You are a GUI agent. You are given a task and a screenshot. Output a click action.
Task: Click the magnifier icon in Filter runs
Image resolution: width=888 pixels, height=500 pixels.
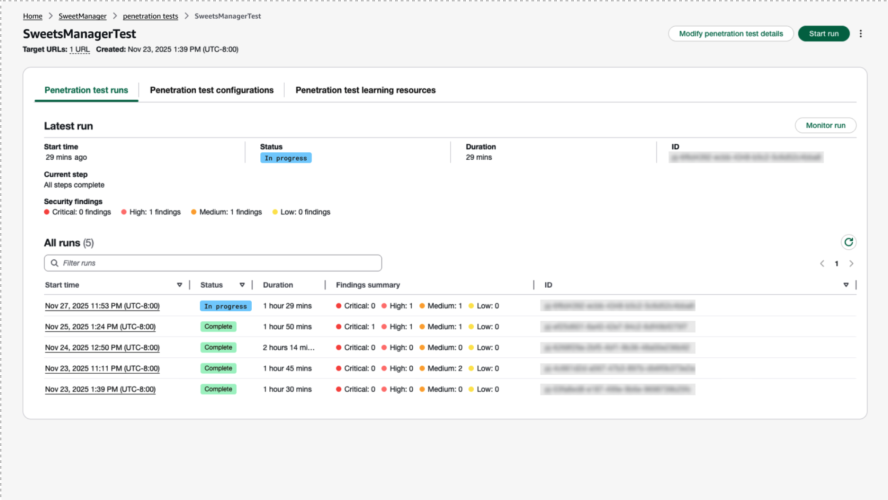54,263
